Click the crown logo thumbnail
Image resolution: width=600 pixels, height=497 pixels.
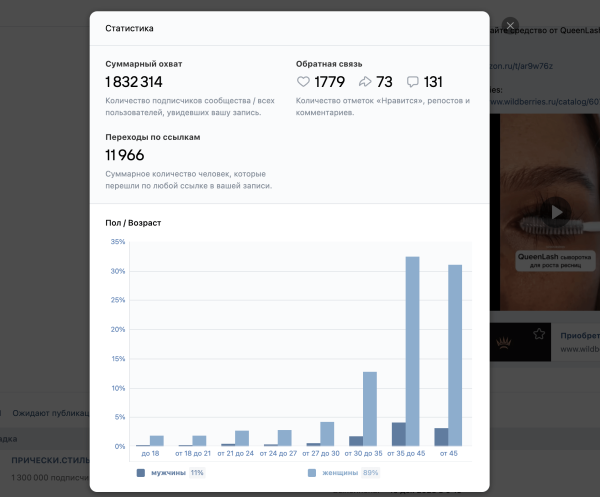[x=502, y=341]
